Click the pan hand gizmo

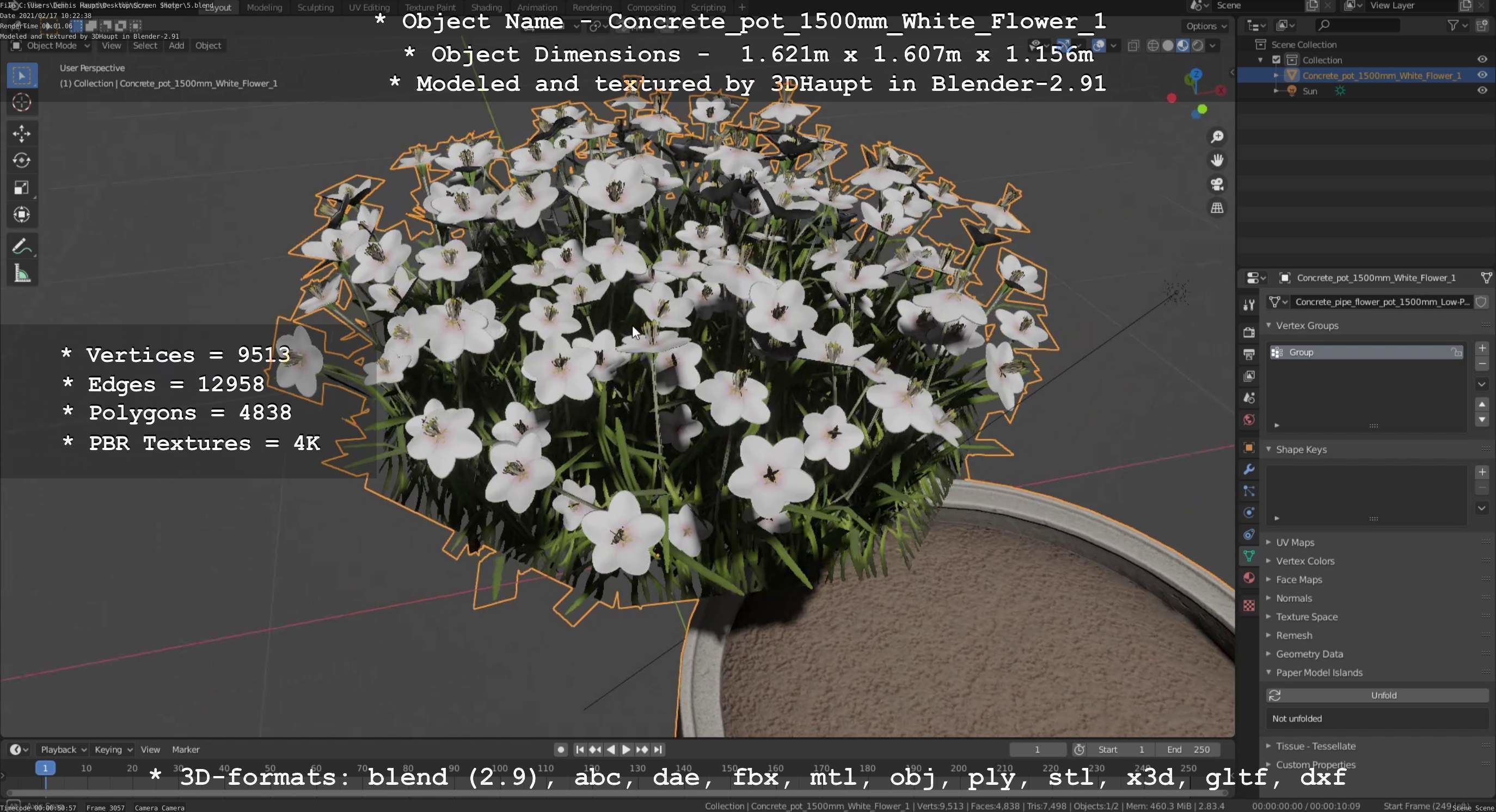pos(1217,160)
